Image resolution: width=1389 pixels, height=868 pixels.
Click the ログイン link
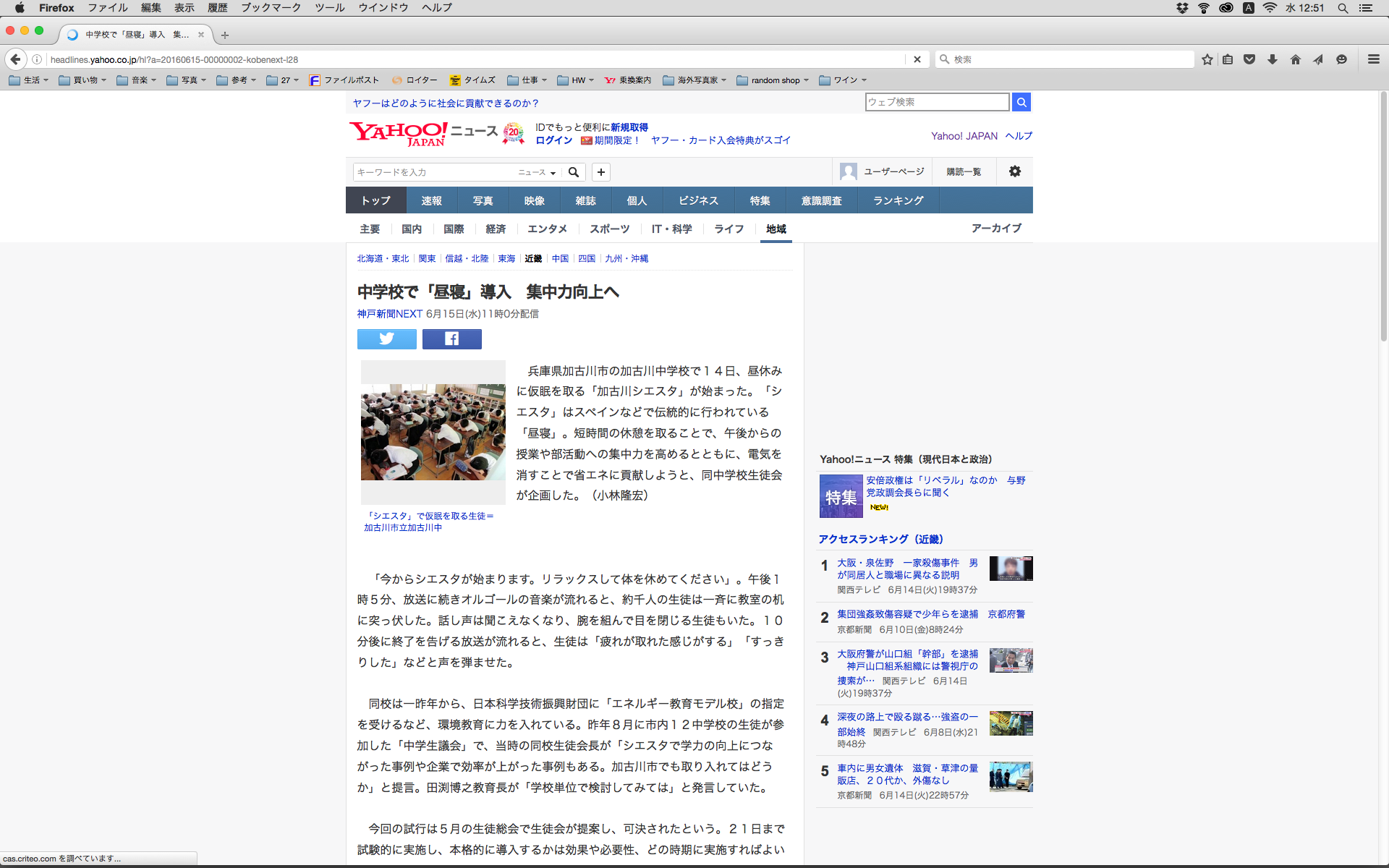(553, 140)
